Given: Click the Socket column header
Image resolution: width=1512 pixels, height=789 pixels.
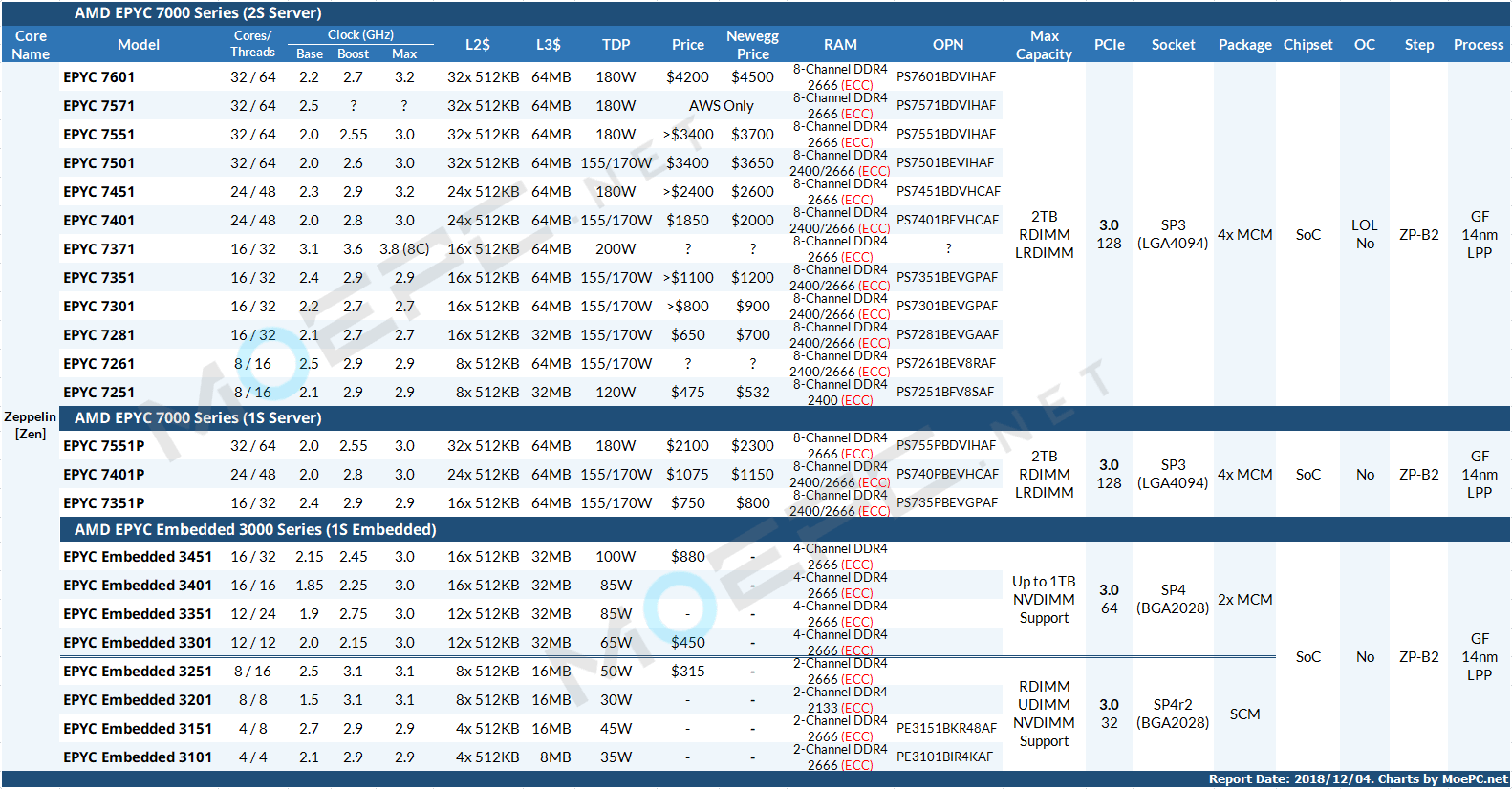Looking at the screenshot, I should [1174, 45].
